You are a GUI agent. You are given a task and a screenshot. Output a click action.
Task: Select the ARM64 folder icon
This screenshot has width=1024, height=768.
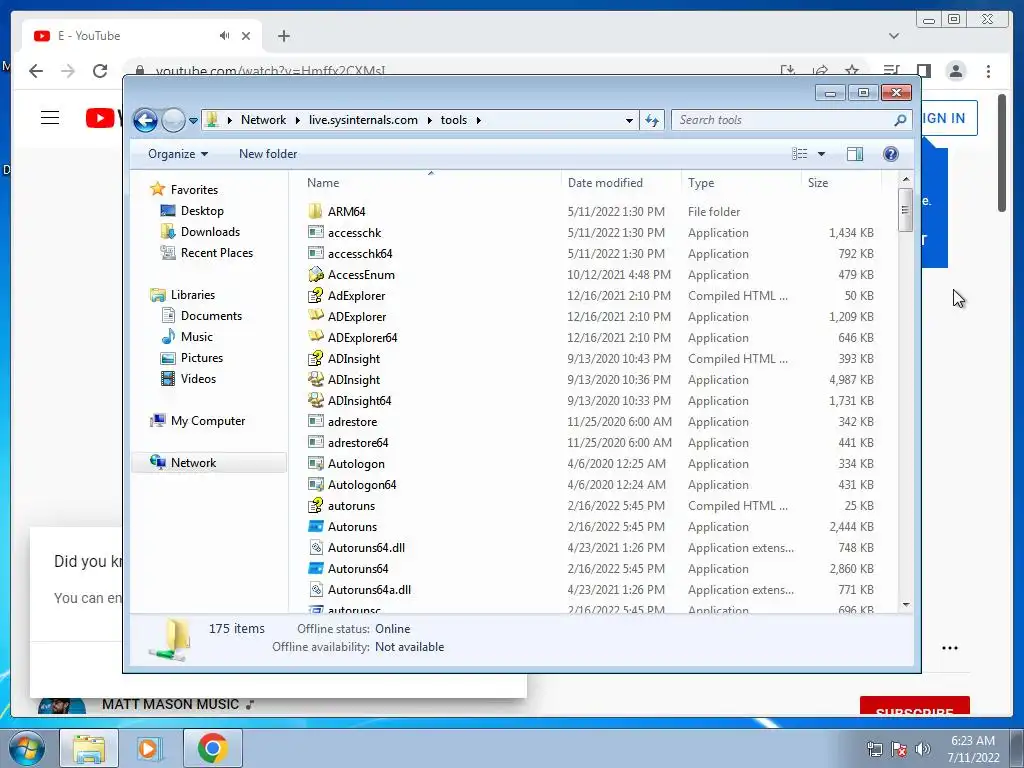click(x=315, y=211)
